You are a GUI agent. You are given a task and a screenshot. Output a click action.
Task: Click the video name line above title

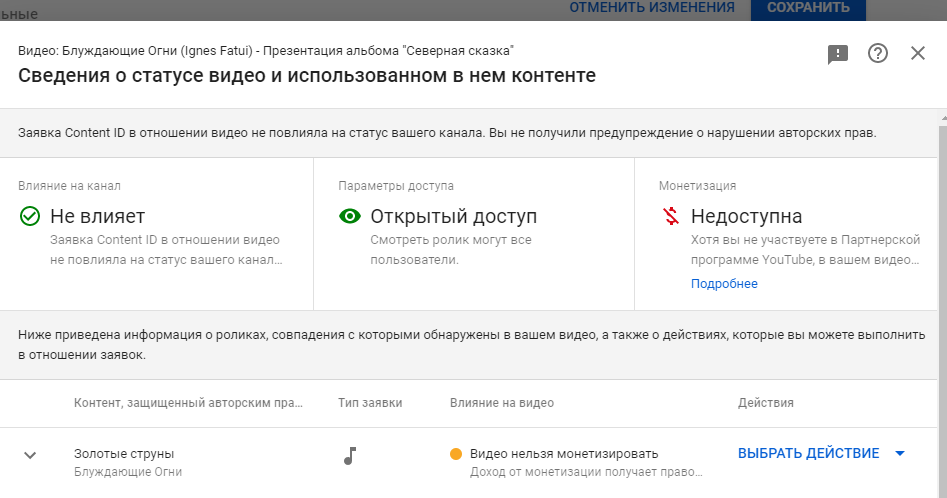tap(266, 51)
